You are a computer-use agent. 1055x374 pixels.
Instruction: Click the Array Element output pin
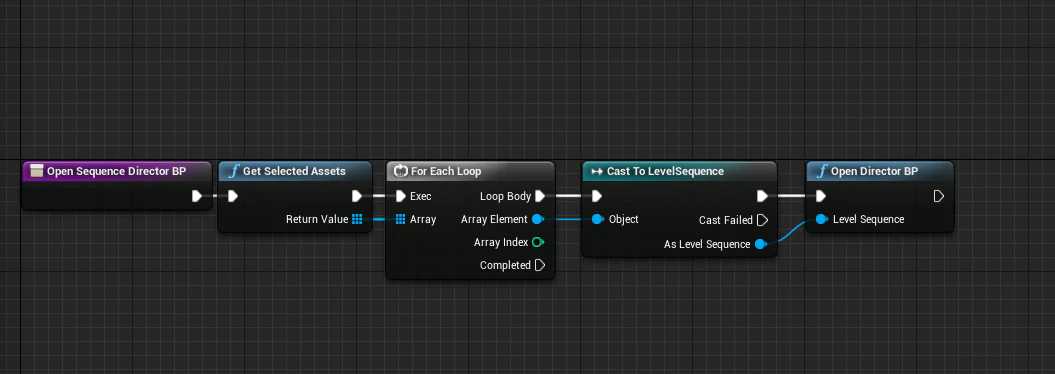[538, 219]
